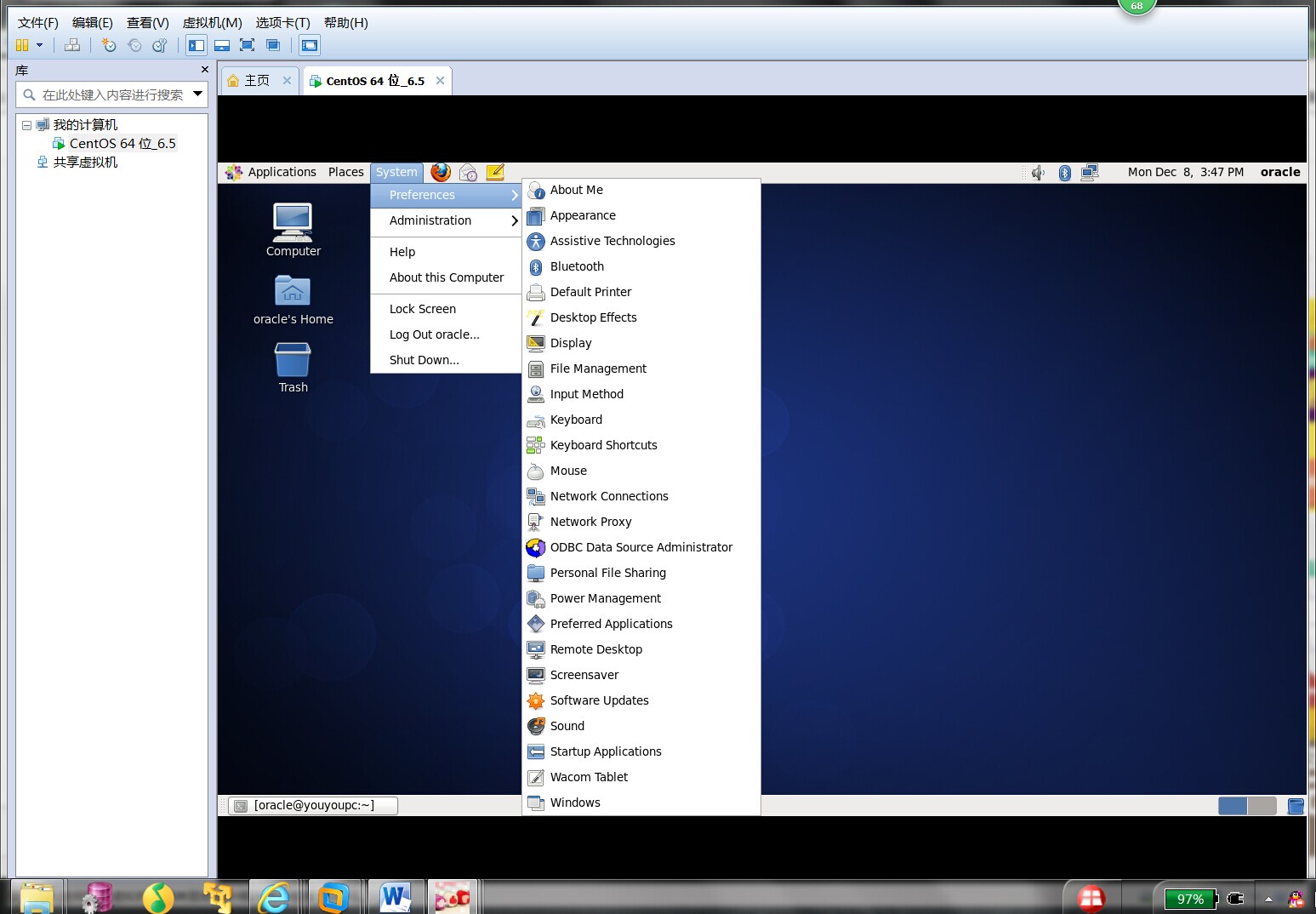1316x914 pixels.
Task: Click the Unity mode toolbar icon
Action: pos(273,45)
